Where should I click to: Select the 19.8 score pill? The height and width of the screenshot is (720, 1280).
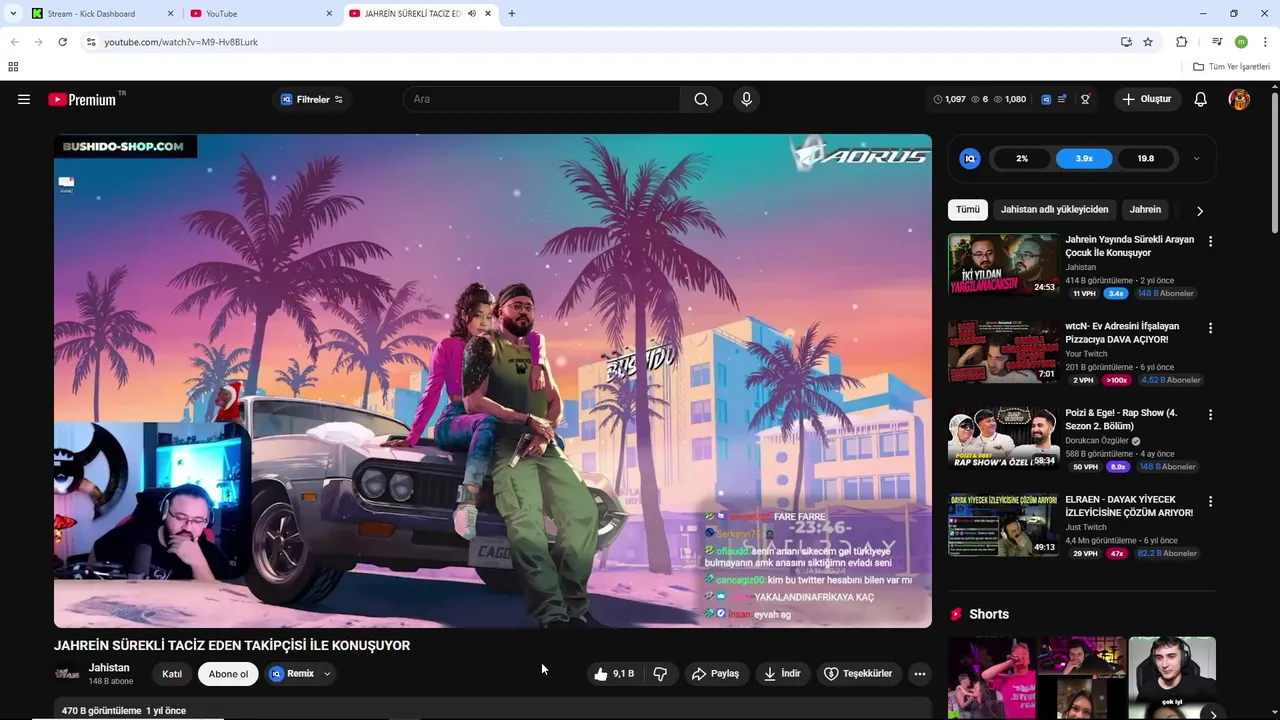coord(1146,158)
